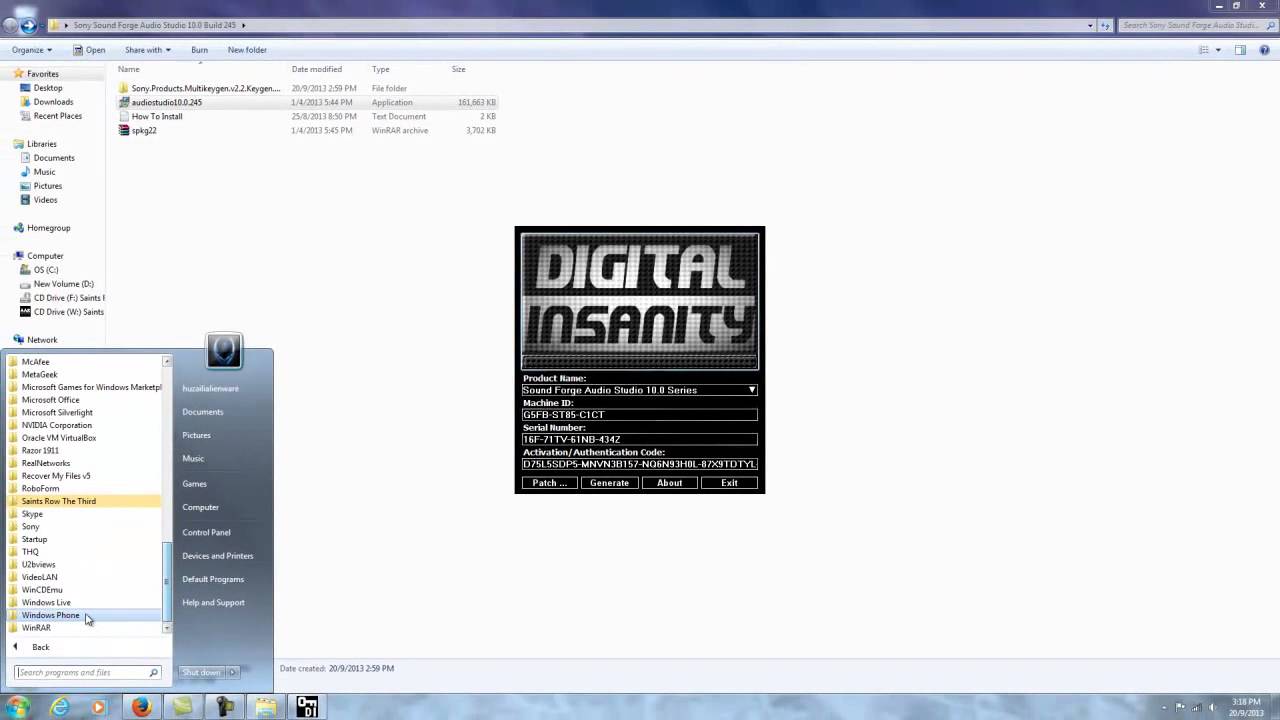Open Control Panel from Start menu
This screenshot has height=720, width=1280.
(x=206, y=532)
